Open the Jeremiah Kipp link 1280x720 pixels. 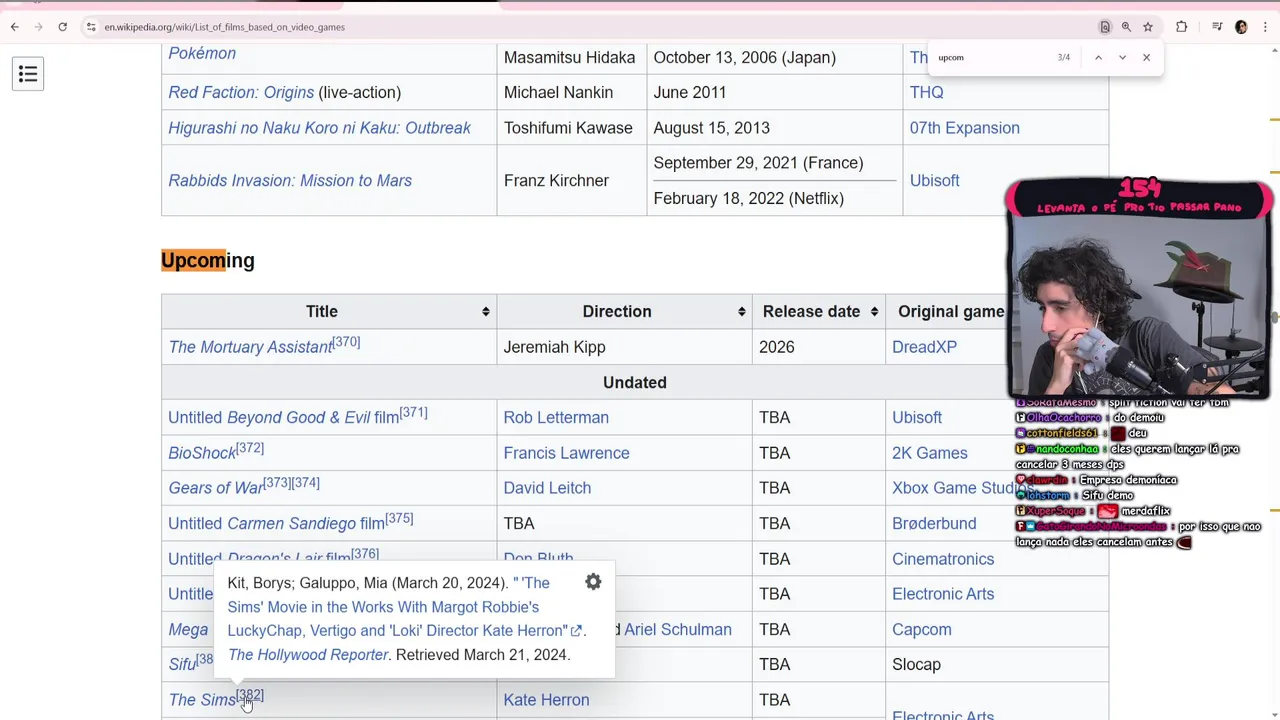pos(554,347)
